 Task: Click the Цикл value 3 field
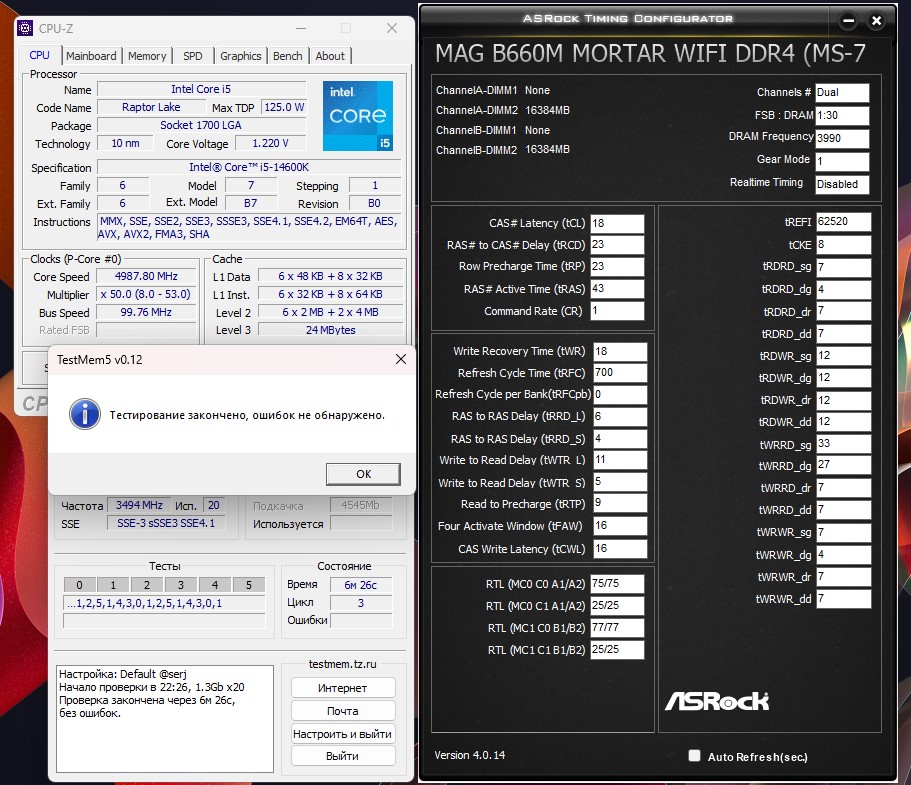[360, 603]
